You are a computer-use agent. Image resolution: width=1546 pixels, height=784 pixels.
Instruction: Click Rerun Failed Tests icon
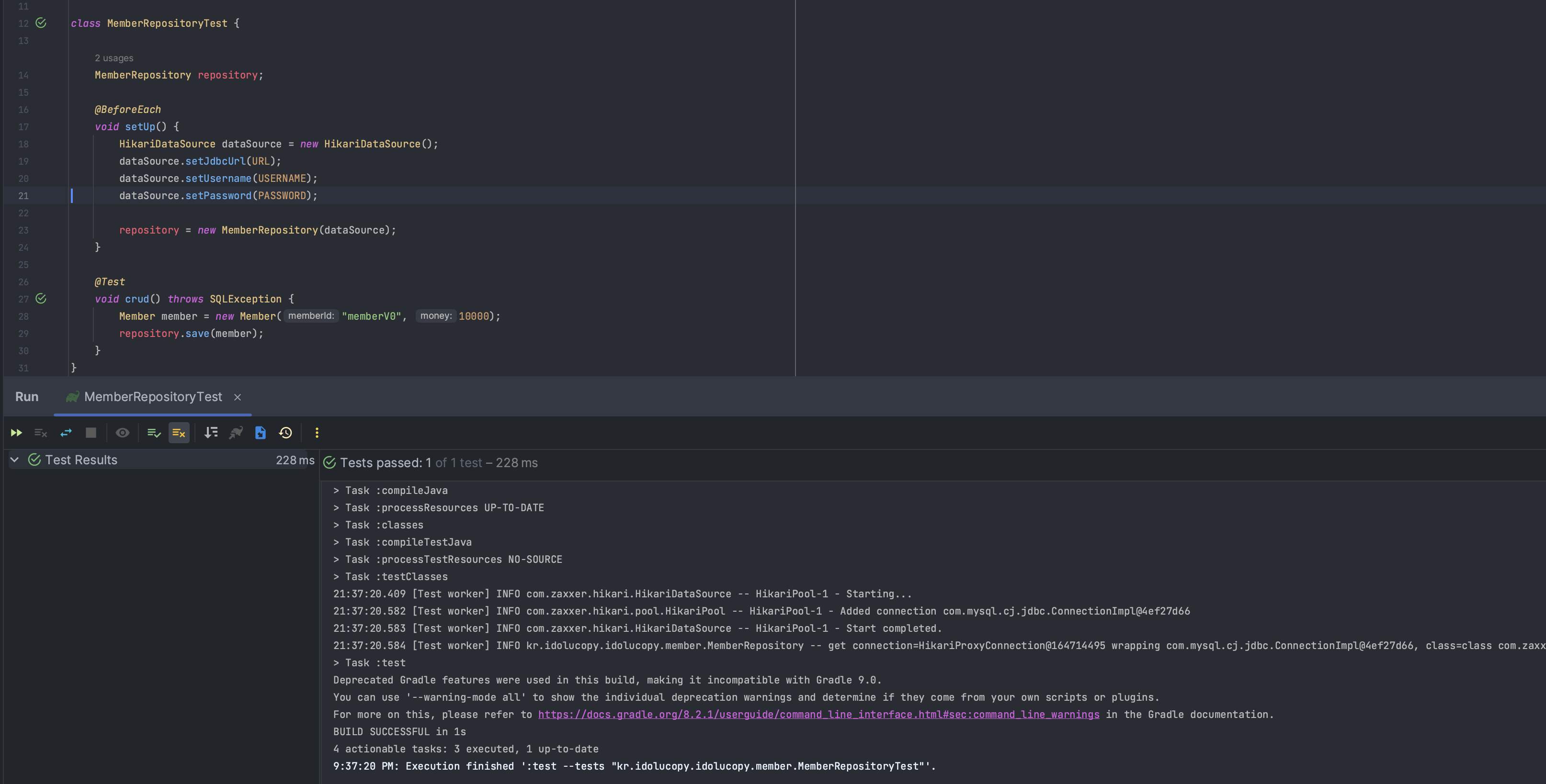click(x=41, y=433)
